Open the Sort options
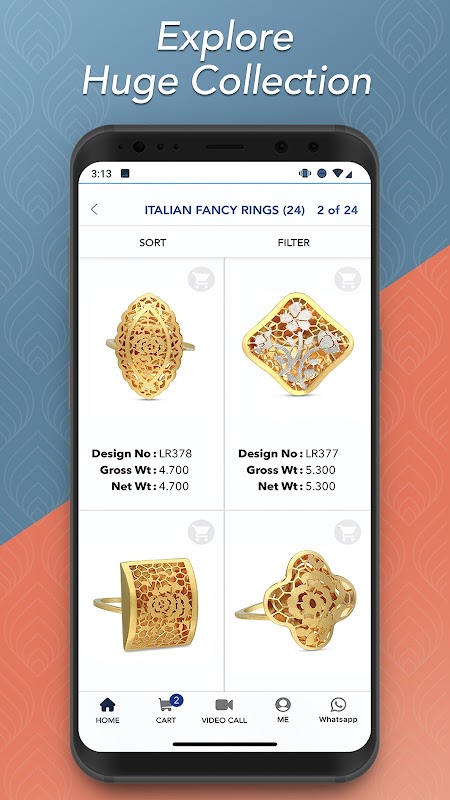The width and height of the screenshot is (450, 800). coord(153,242)
